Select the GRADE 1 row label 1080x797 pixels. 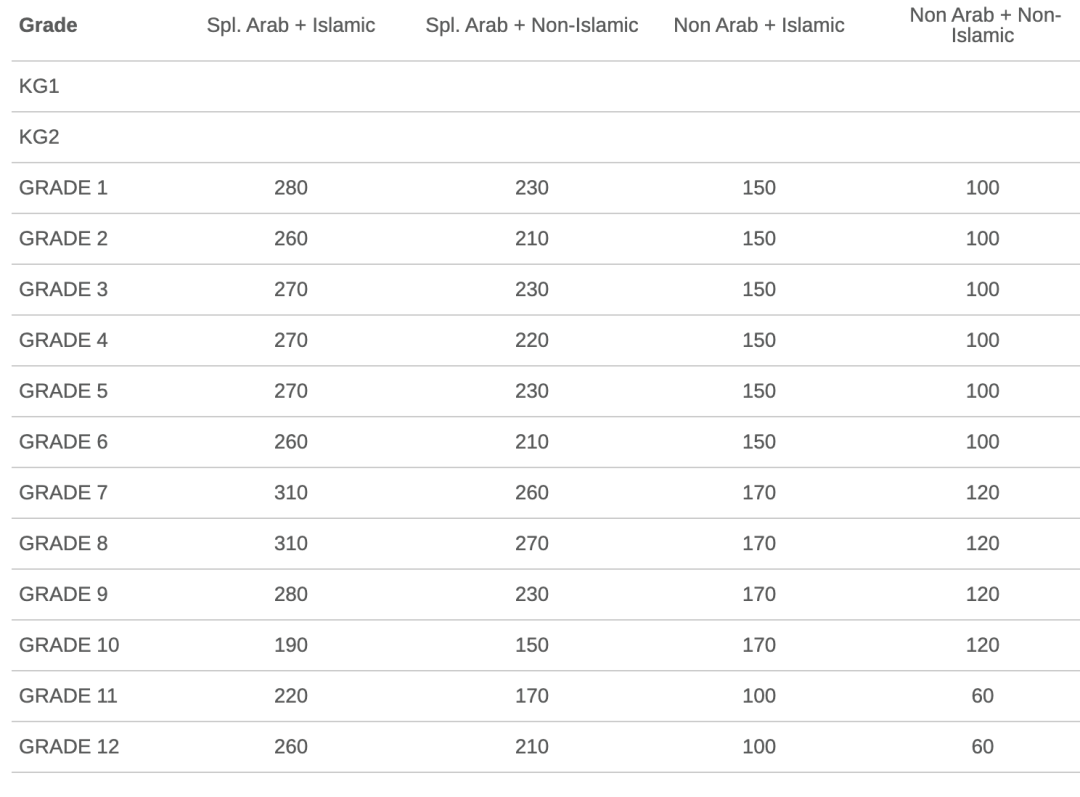tap(63, 188)
